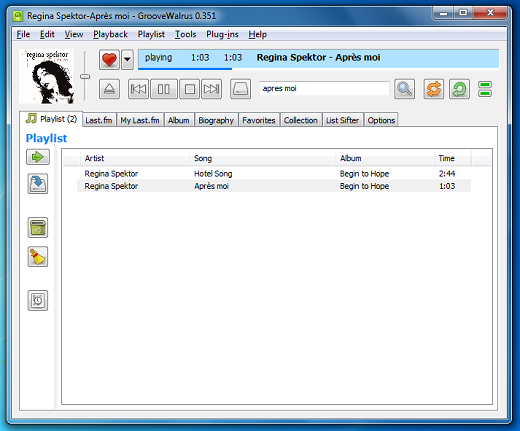Click the red heart favorite button
The width and height of the screenshot is (520, 431).
(109, 60)
